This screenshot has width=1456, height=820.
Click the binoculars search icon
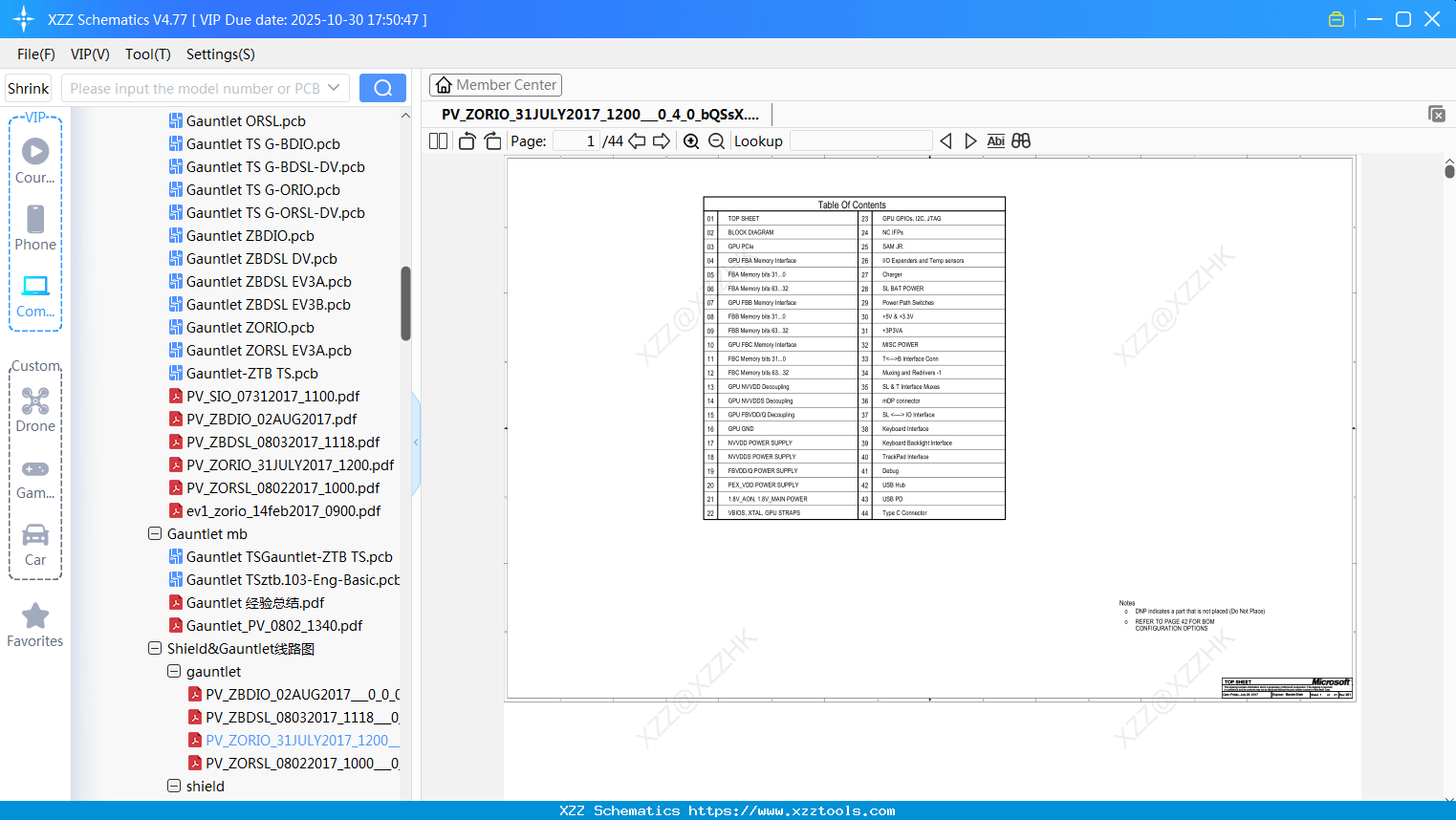coord(1021,140)
